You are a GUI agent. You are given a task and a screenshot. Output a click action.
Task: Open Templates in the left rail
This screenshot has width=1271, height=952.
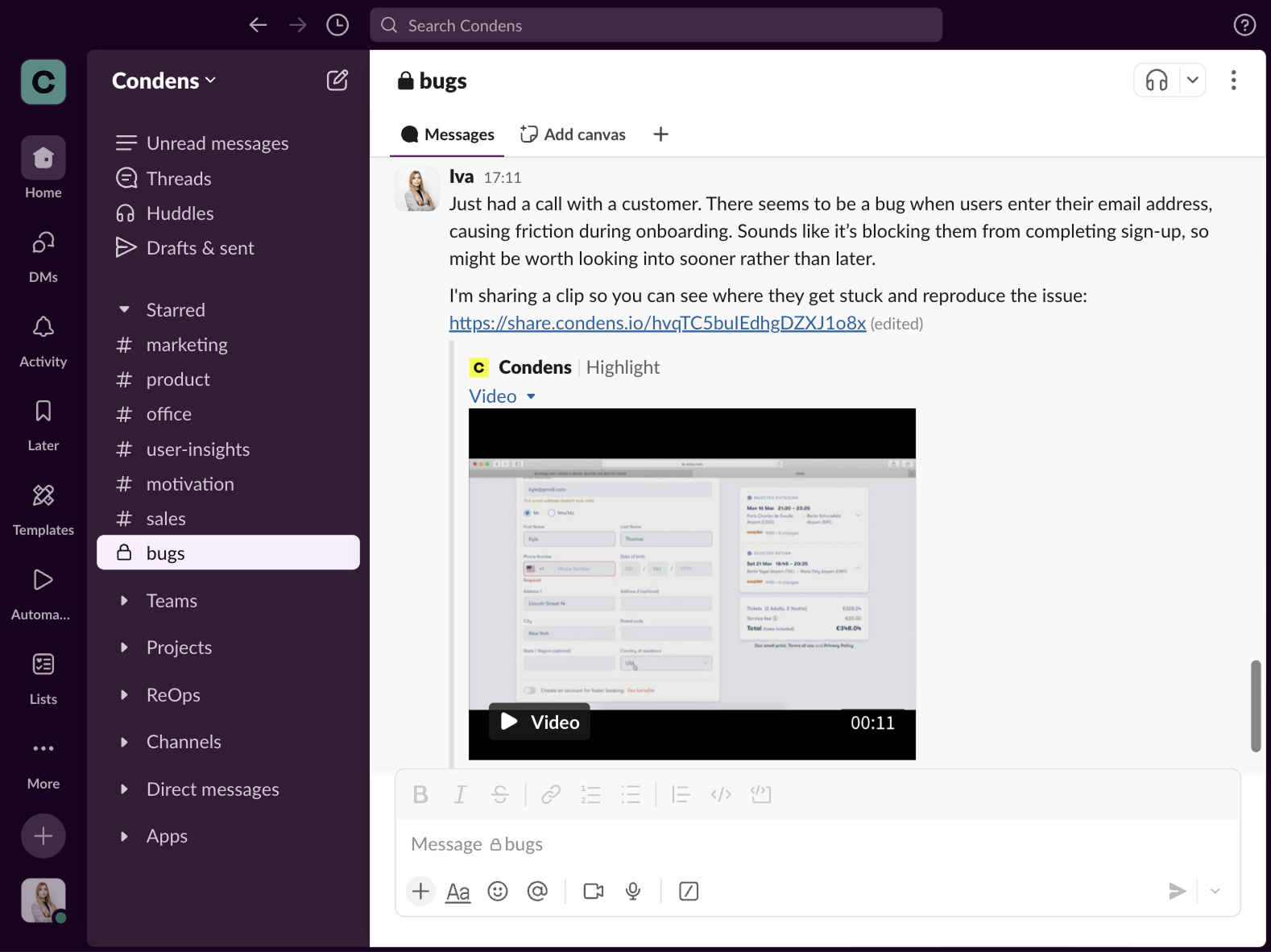point(43,510)
